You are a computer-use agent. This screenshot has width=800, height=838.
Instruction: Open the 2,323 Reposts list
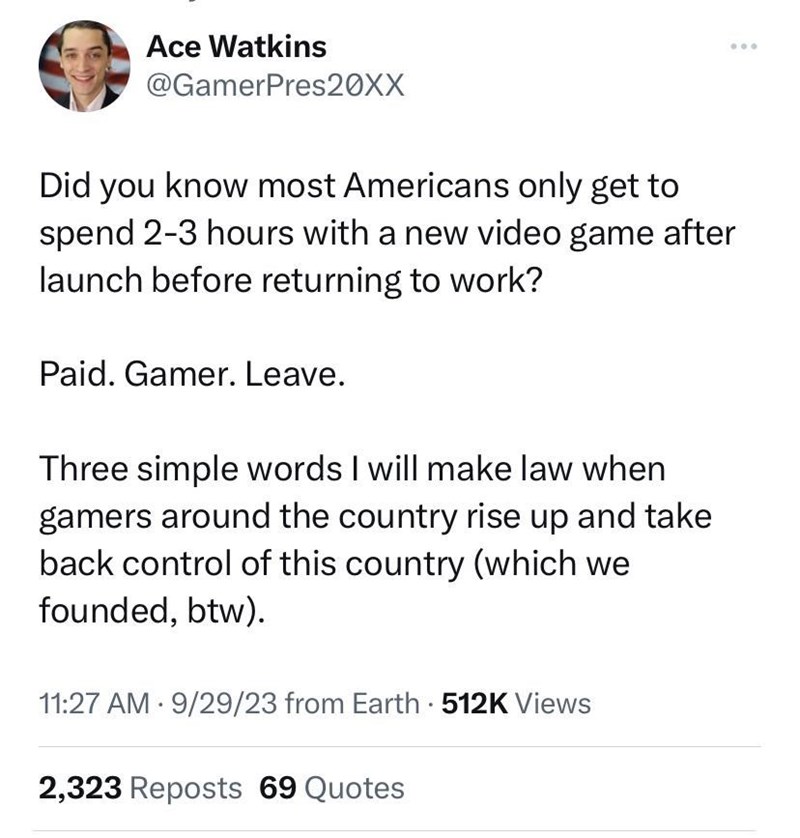[140, 788]
